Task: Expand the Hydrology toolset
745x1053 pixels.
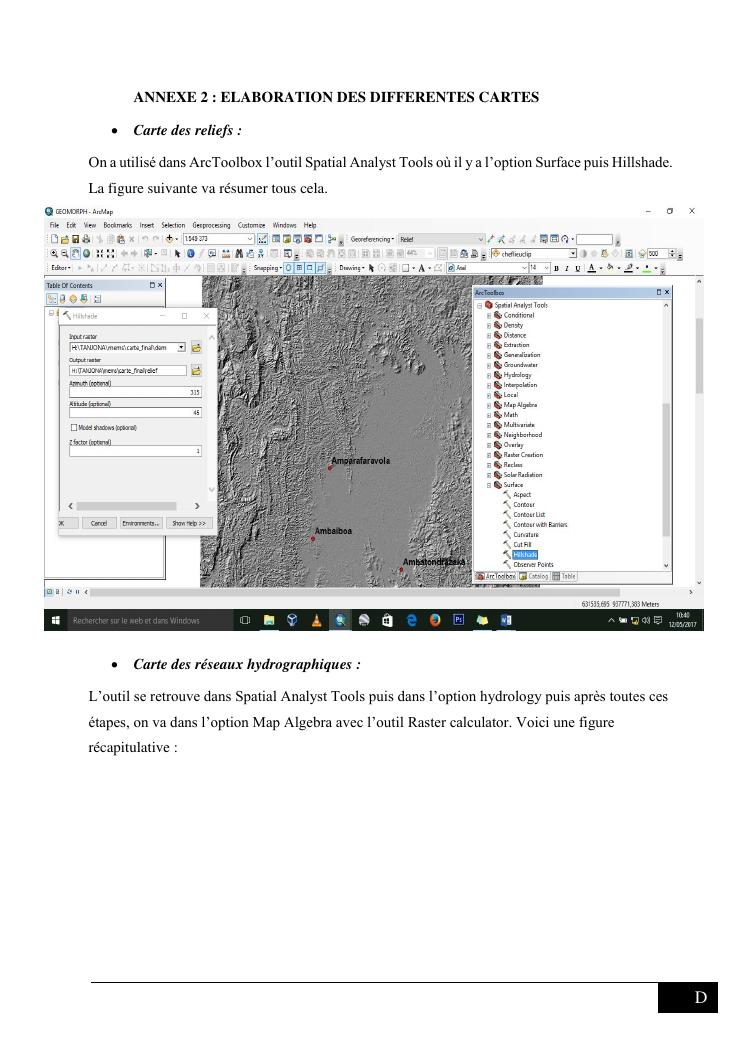Action: (489, 375)
